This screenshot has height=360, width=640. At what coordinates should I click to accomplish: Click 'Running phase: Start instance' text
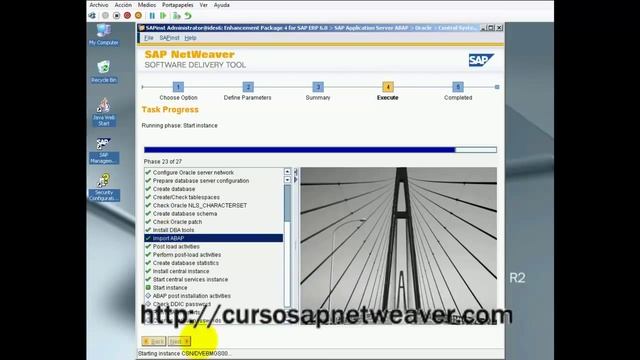coord(179,125)
